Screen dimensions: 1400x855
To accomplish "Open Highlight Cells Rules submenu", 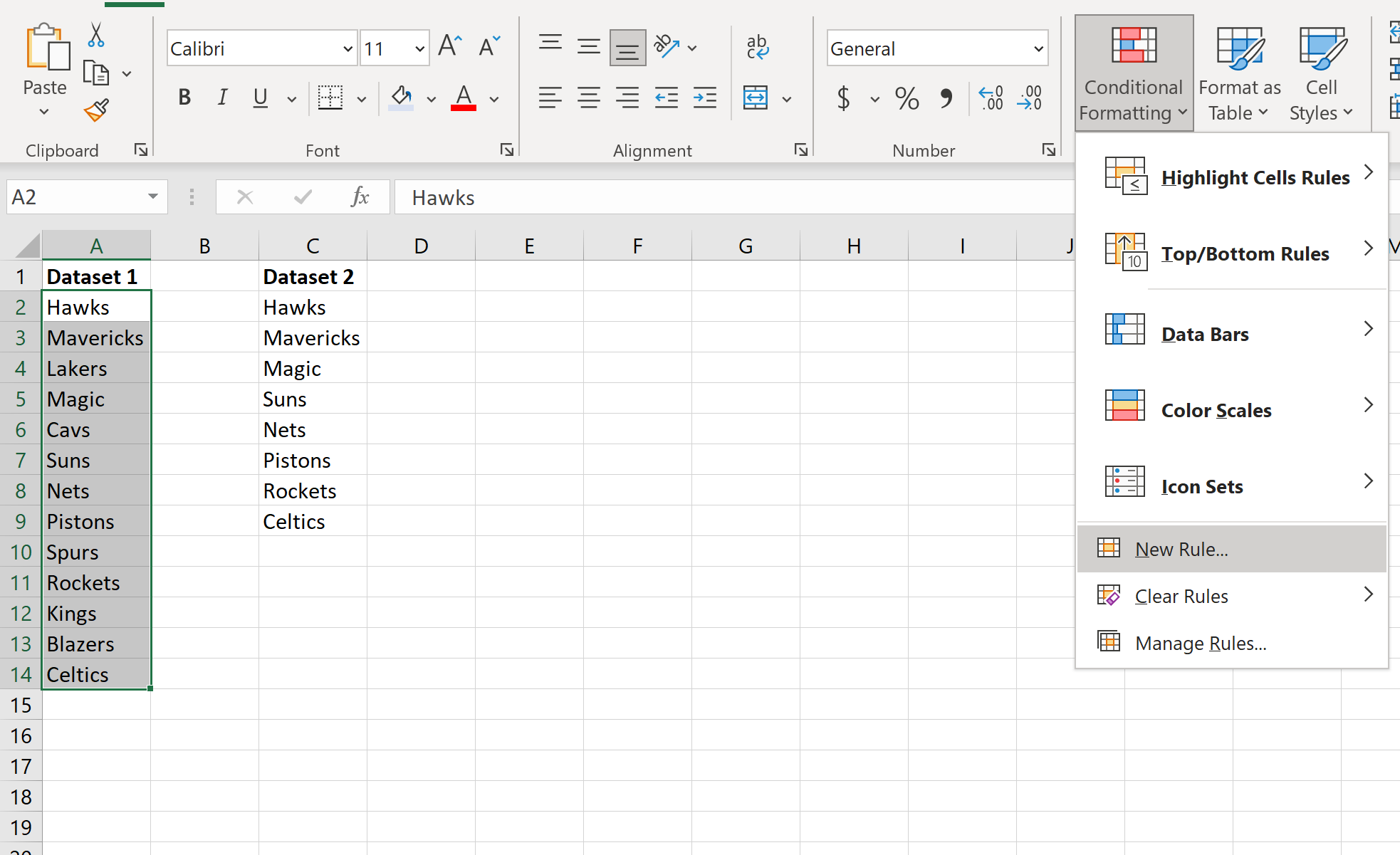I will [1232, 177].
